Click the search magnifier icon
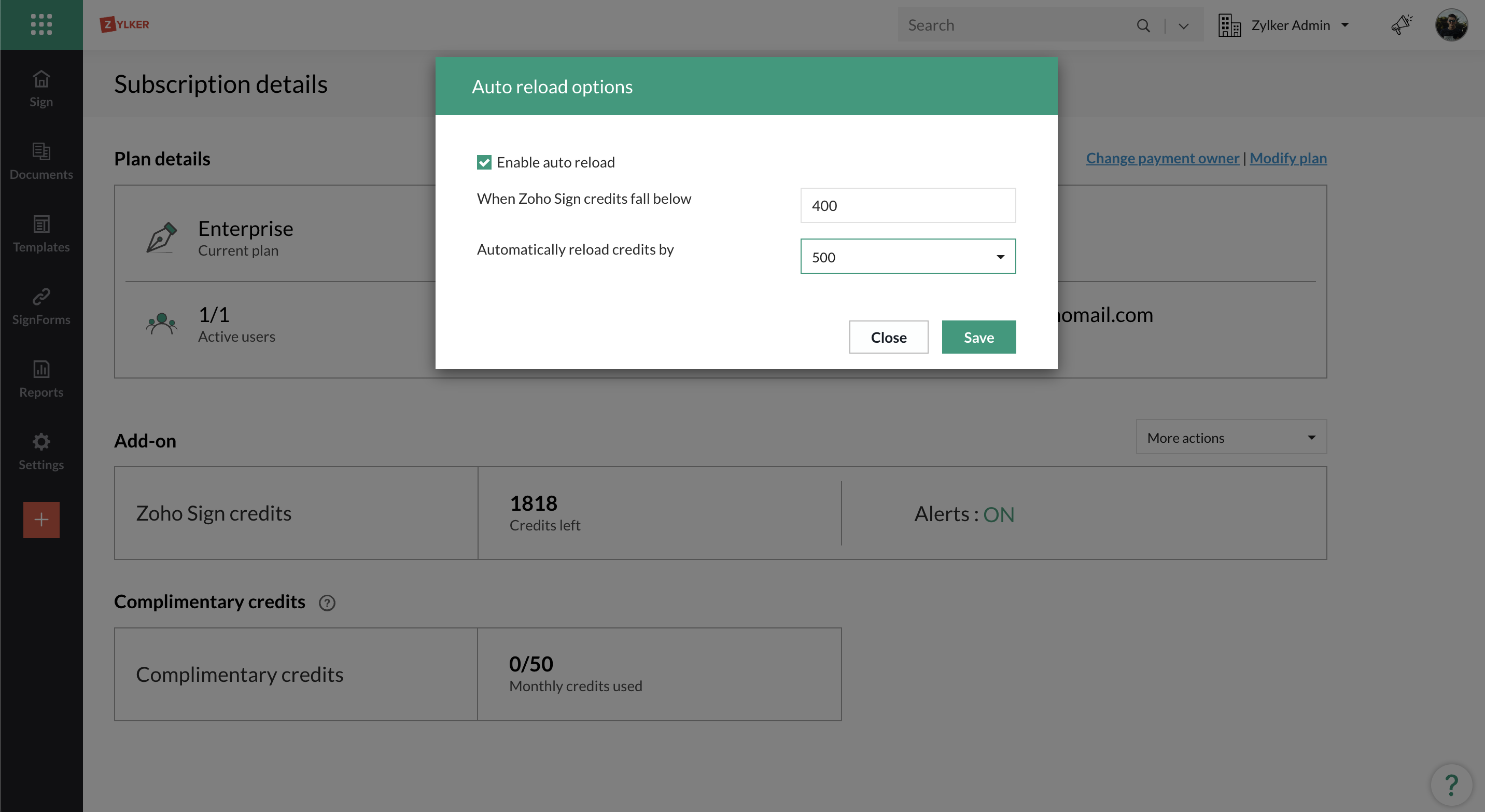This screenshot has height=812, width=1485. pos(1143,25)
